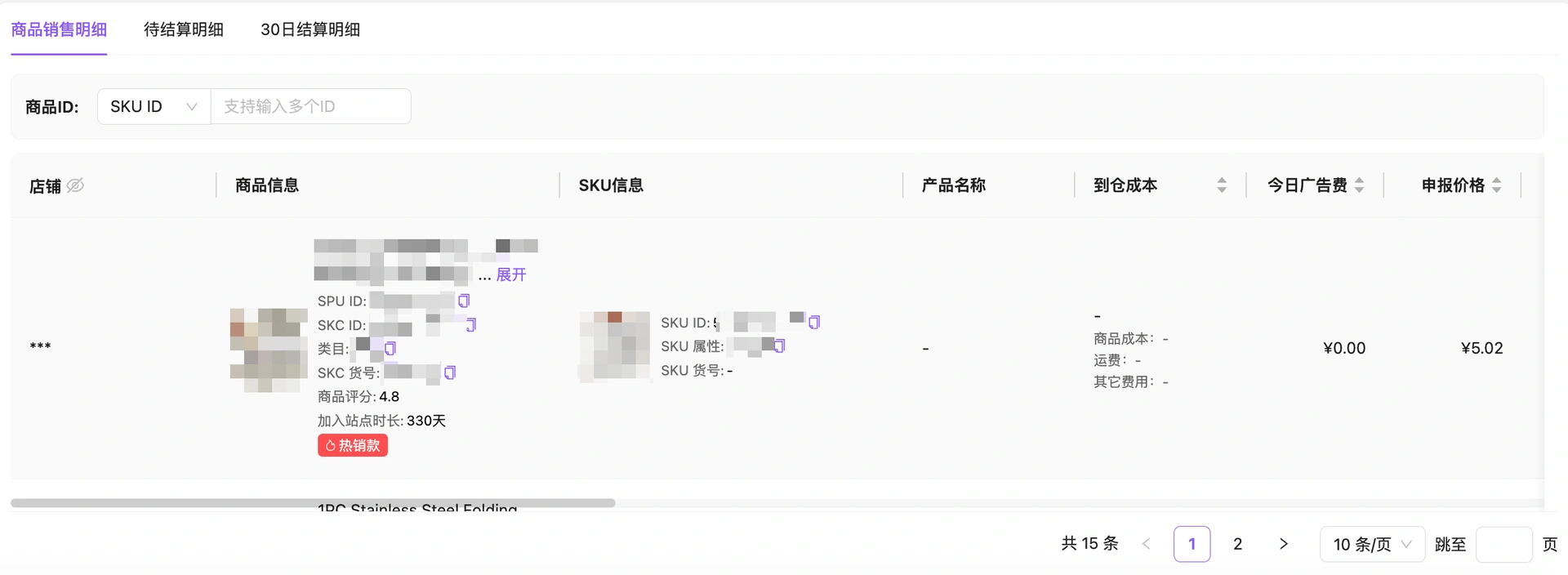Copy the SPU ID value
This screenshot has height=575, width=1568.
coord(464,301)
